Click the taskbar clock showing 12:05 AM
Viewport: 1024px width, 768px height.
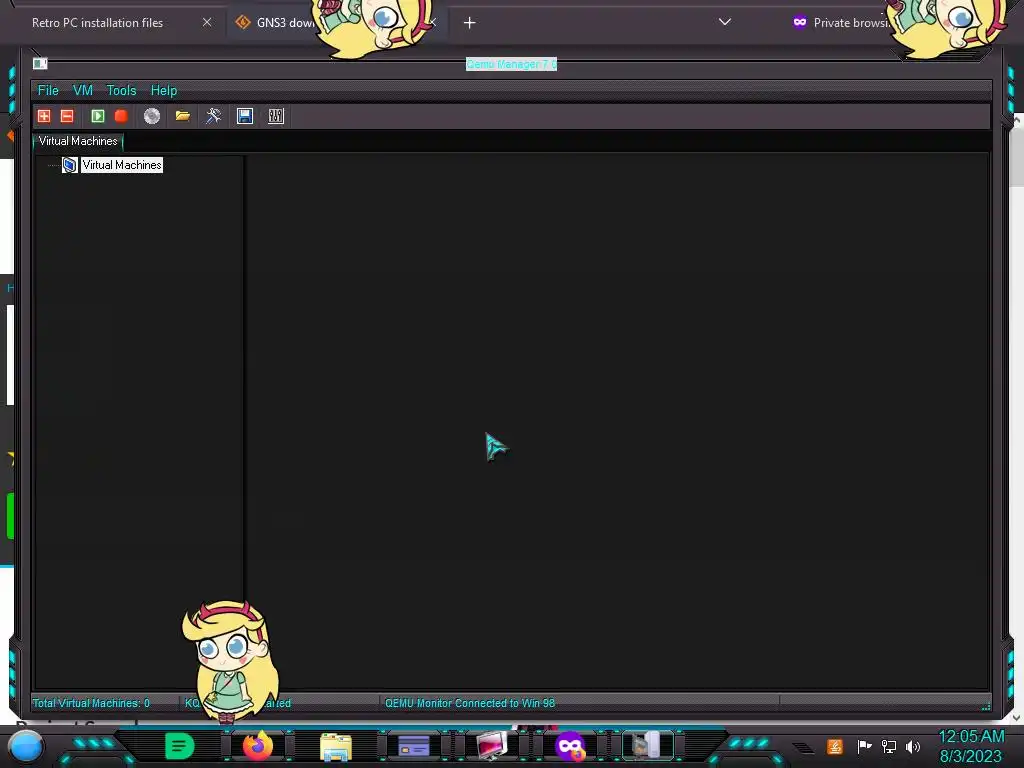point(971,737)
